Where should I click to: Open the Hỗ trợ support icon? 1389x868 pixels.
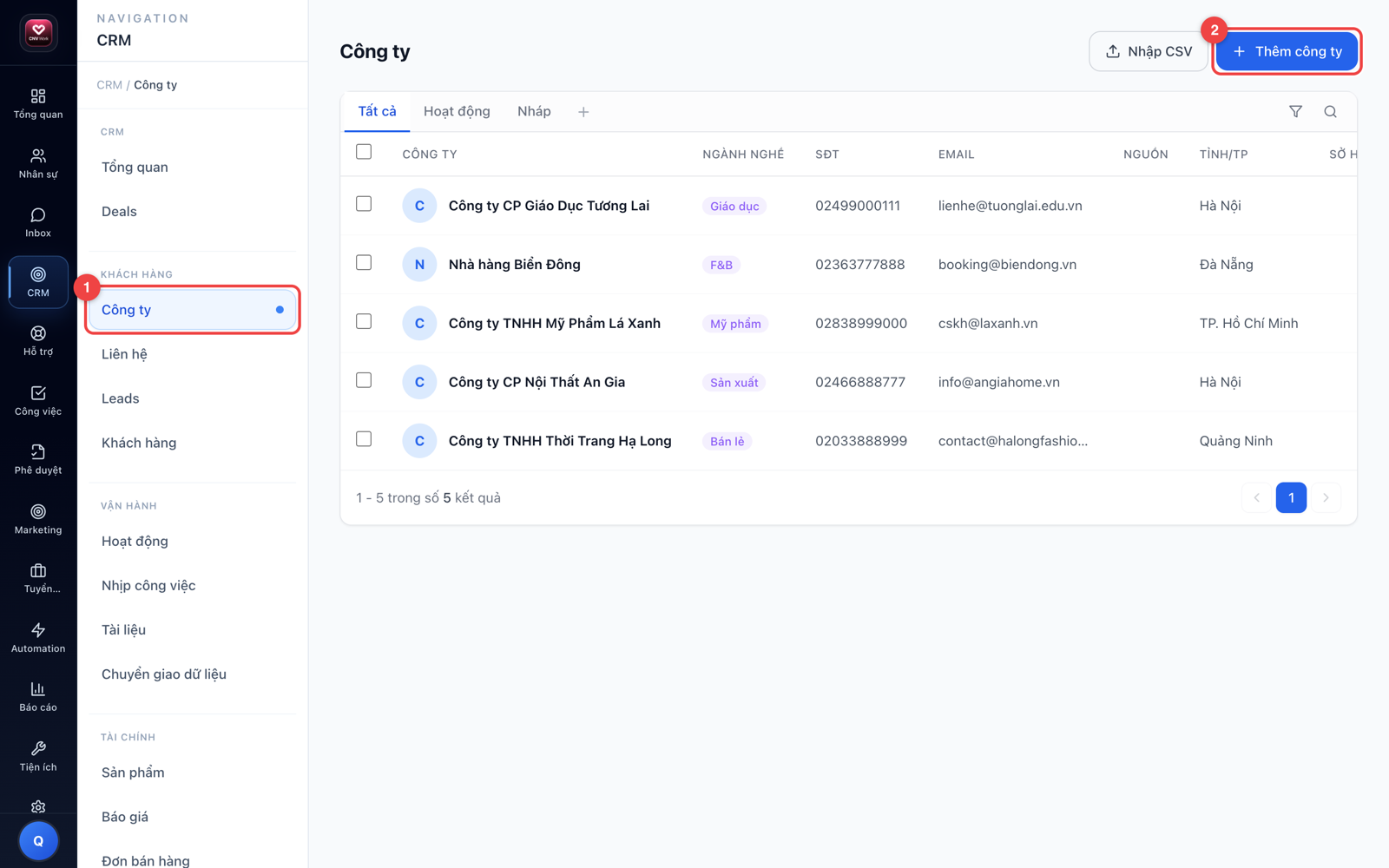pyautogui.click(x=38, y=341)
